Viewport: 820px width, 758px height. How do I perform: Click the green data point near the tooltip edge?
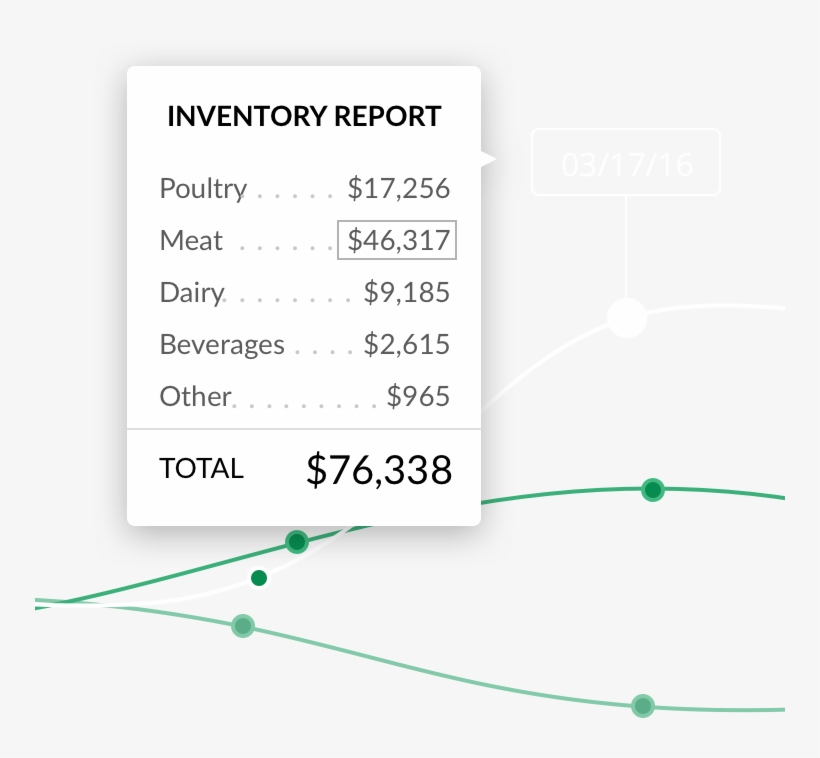point(296,541)
